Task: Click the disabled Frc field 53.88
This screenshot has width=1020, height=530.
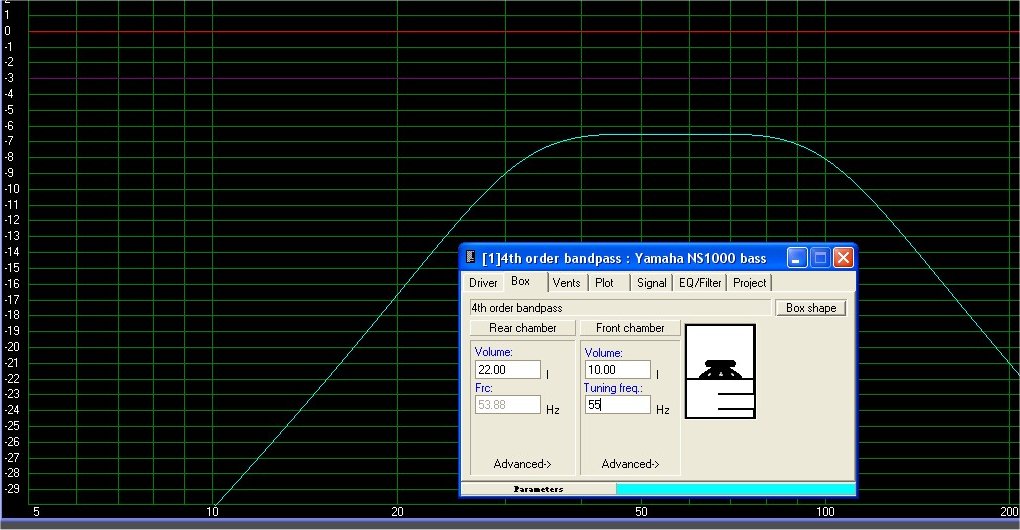Action: (507, 404)
